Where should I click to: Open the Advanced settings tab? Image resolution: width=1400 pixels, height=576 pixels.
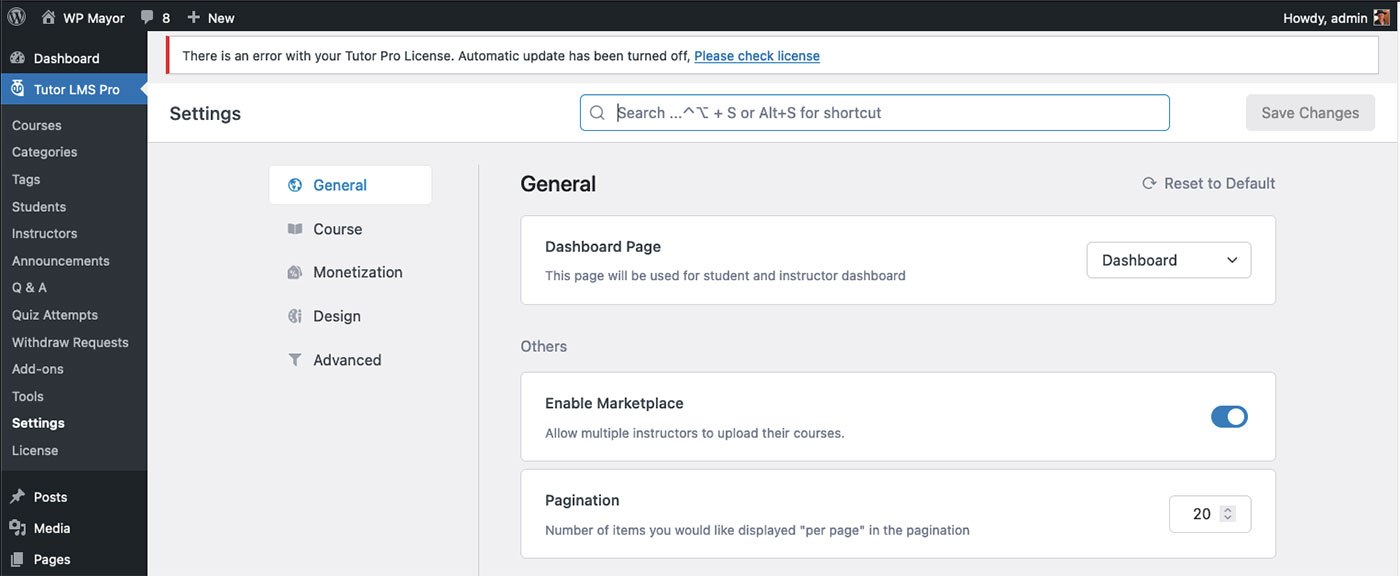(x=346, y=360)
